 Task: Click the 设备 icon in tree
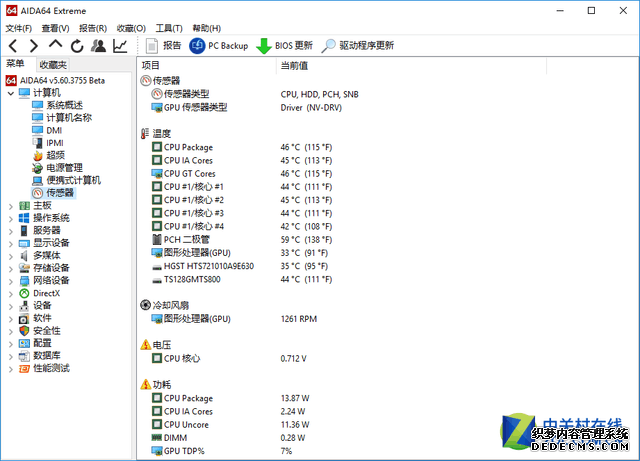click(24, 306)
